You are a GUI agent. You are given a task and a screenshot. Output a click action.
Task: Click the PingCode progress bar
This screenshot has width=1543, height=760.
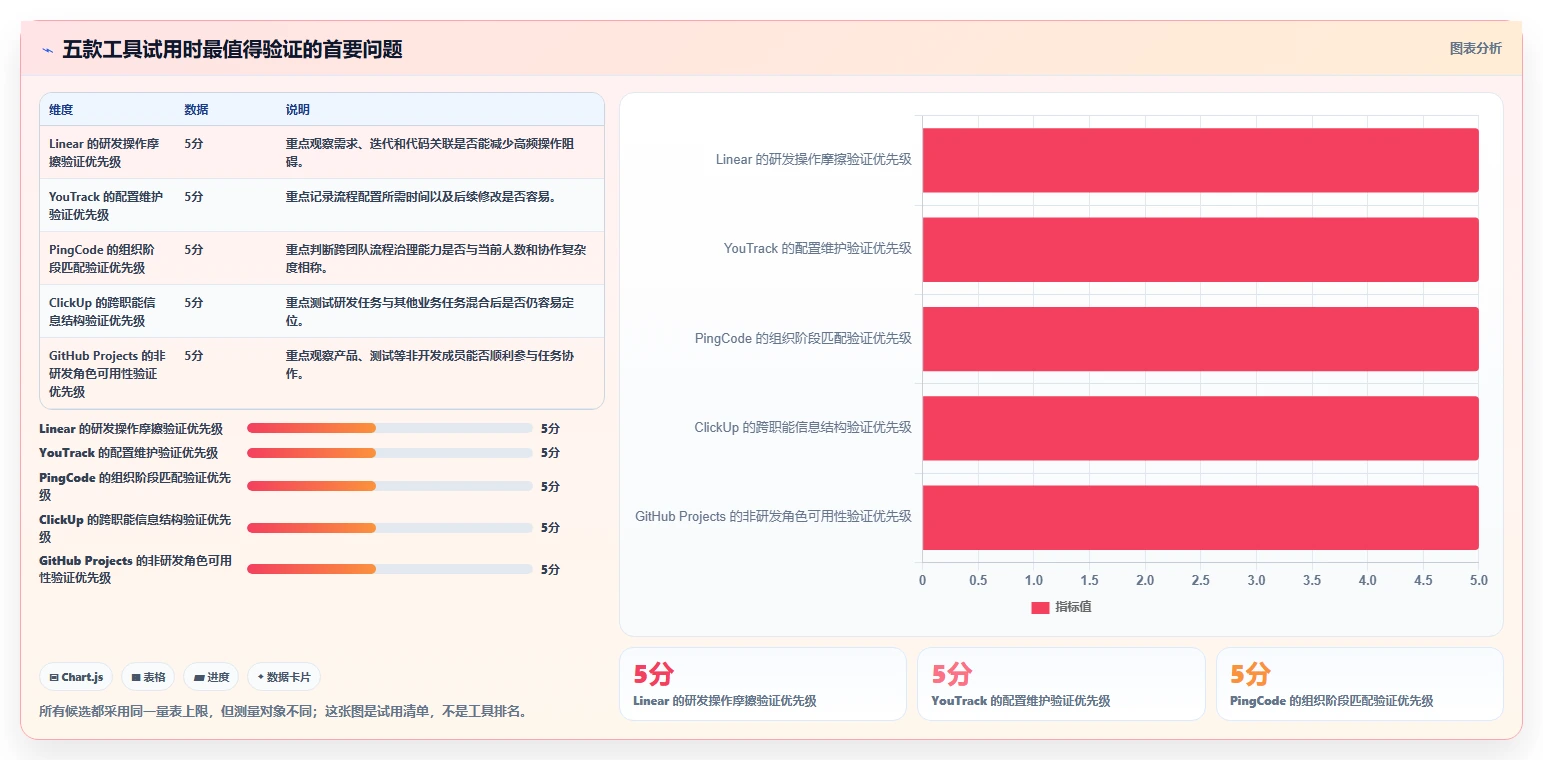coord(389,486)
